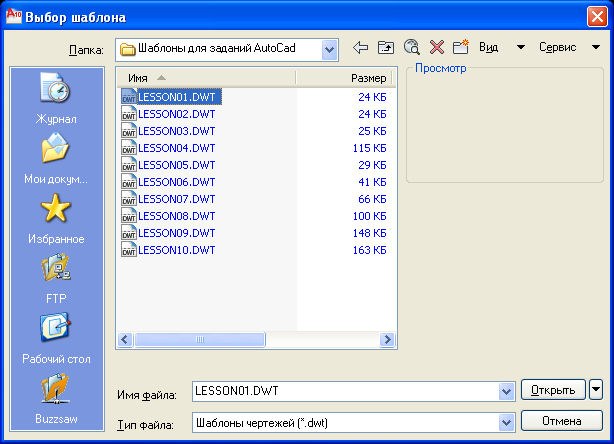Click the 115 КБ size value

click(x=370, y=148)
